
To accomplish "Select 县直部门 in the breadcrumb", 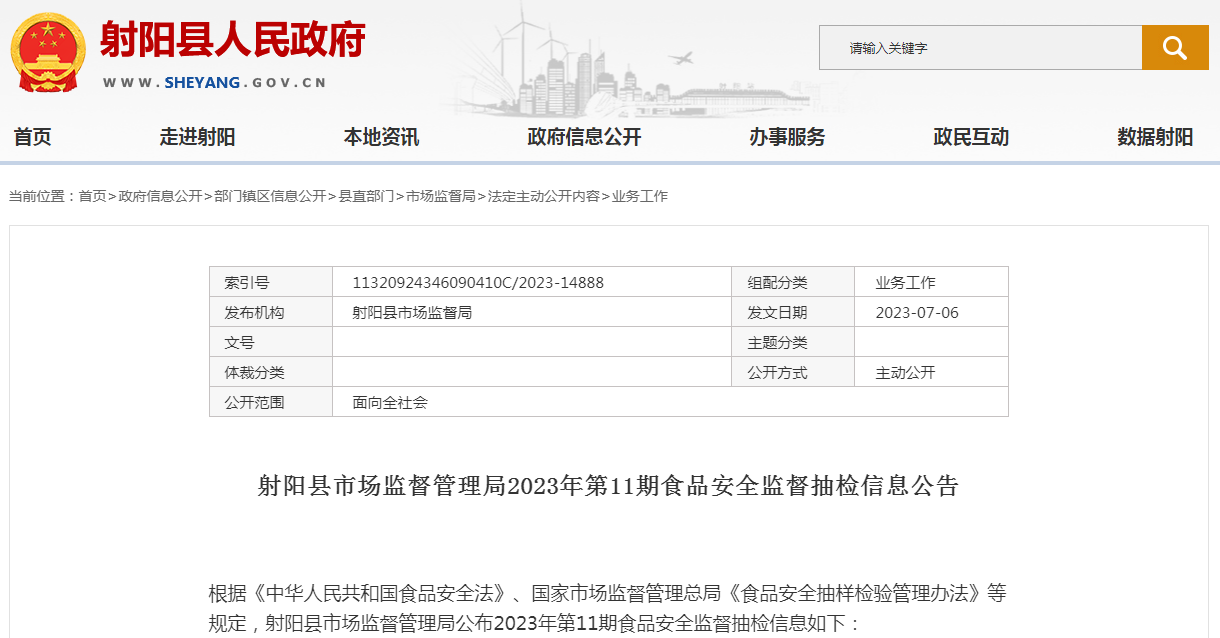I will pyautogui.click(x=366, y=196).
